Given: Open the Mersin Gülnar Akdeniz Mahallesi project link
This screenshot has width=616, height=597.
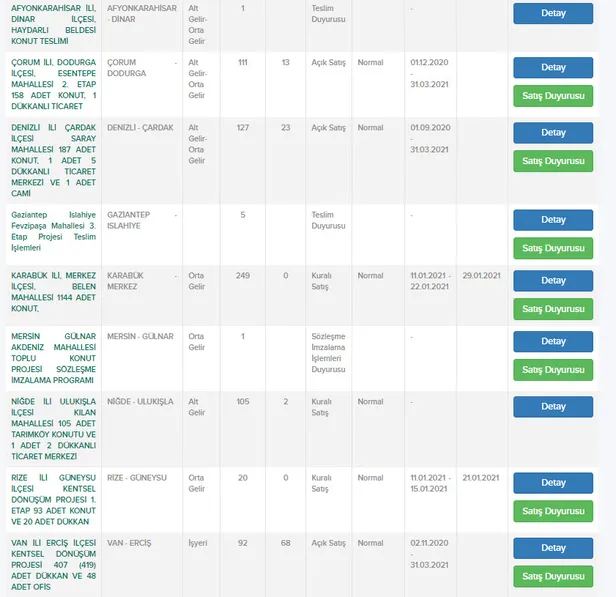Looking at the screenshot, I should (x=51, y=358).
